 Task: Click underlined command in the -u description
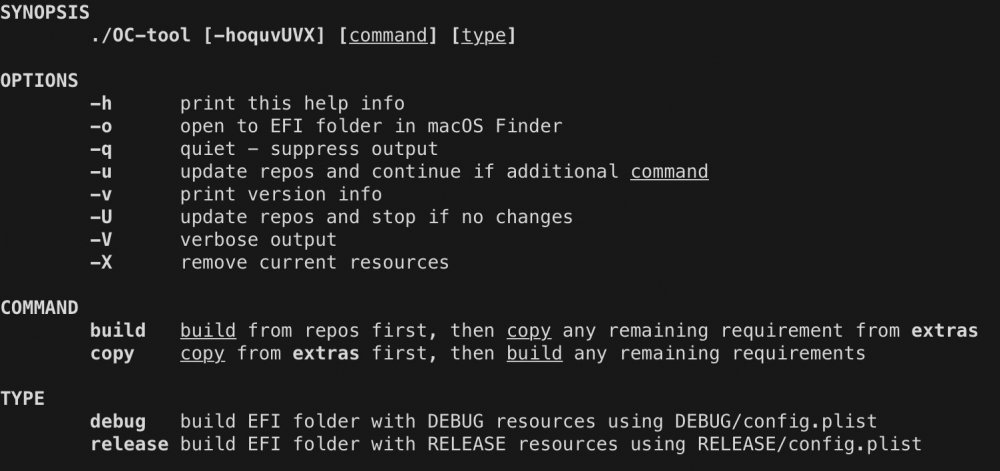point(670,171)
